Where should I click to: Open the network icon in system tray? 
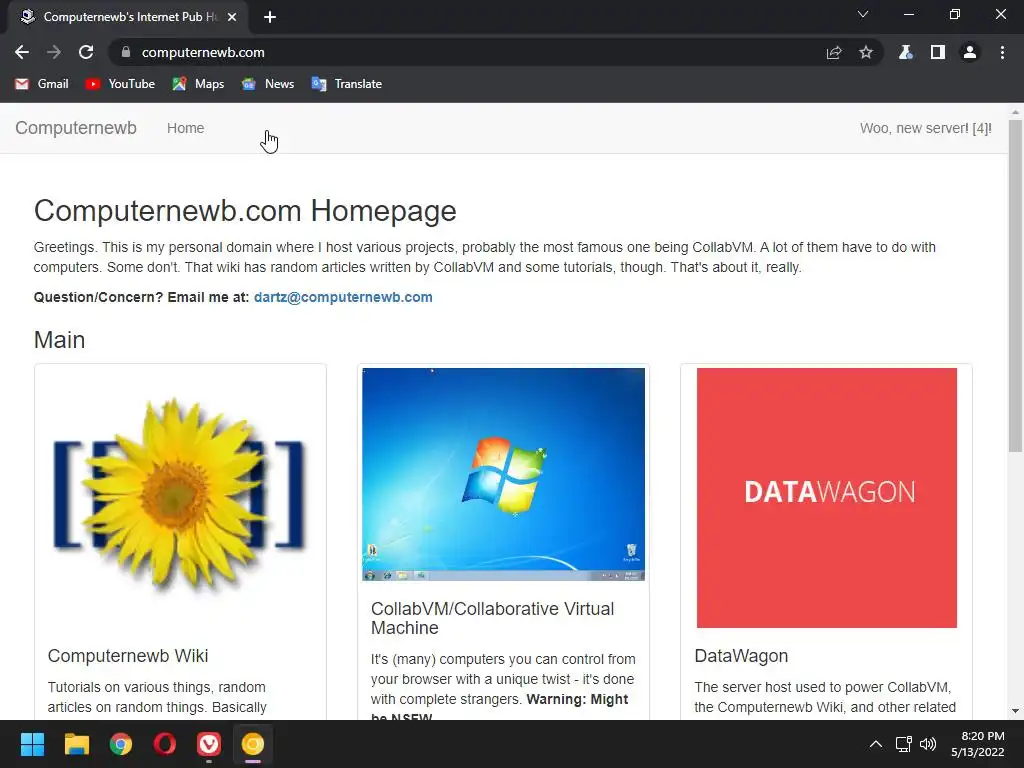click(x=904, y=744)
